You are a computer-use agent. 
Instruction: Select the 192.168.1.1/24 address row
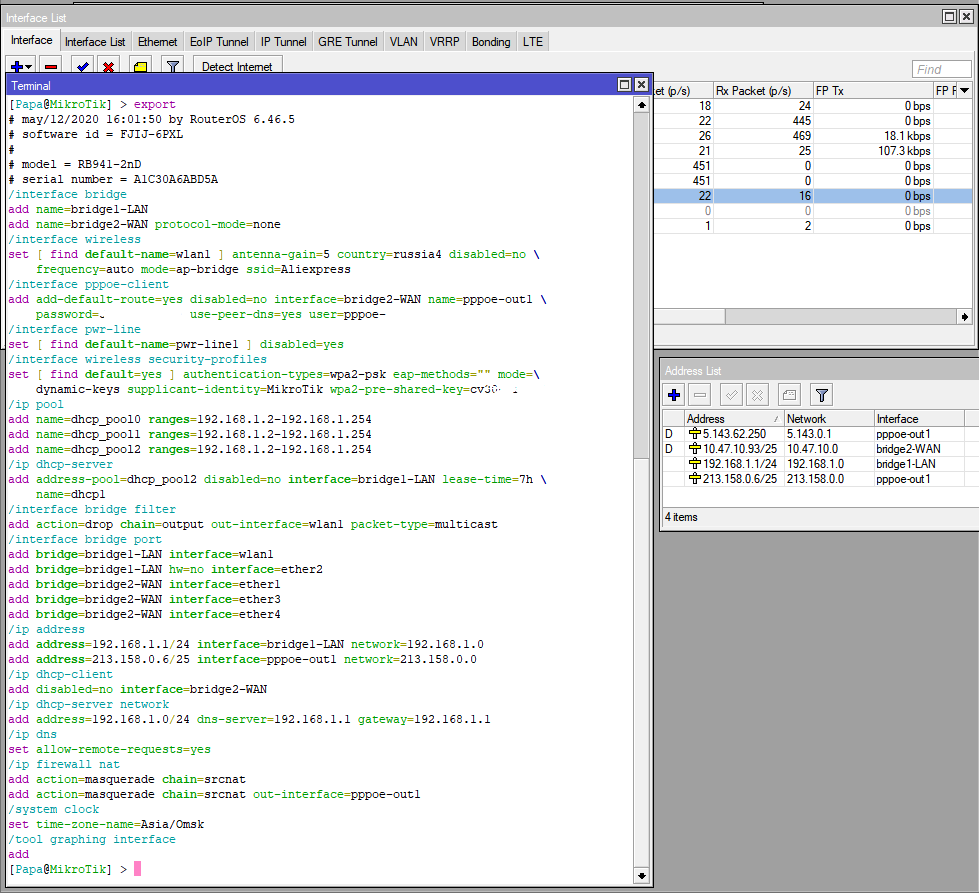pyautogui.click(x=819, y=464)
